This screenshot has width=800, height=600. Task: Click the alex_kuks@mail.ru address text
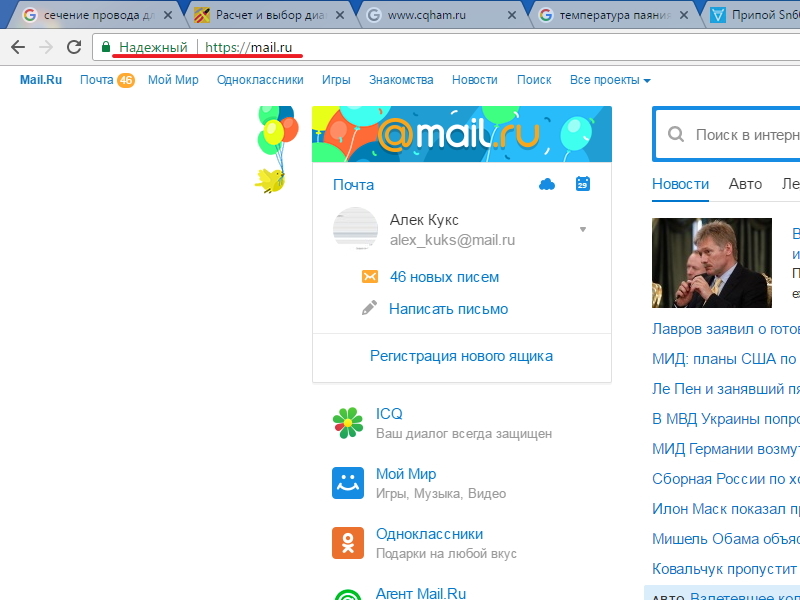pyautogui.click(x=452, y=240)
